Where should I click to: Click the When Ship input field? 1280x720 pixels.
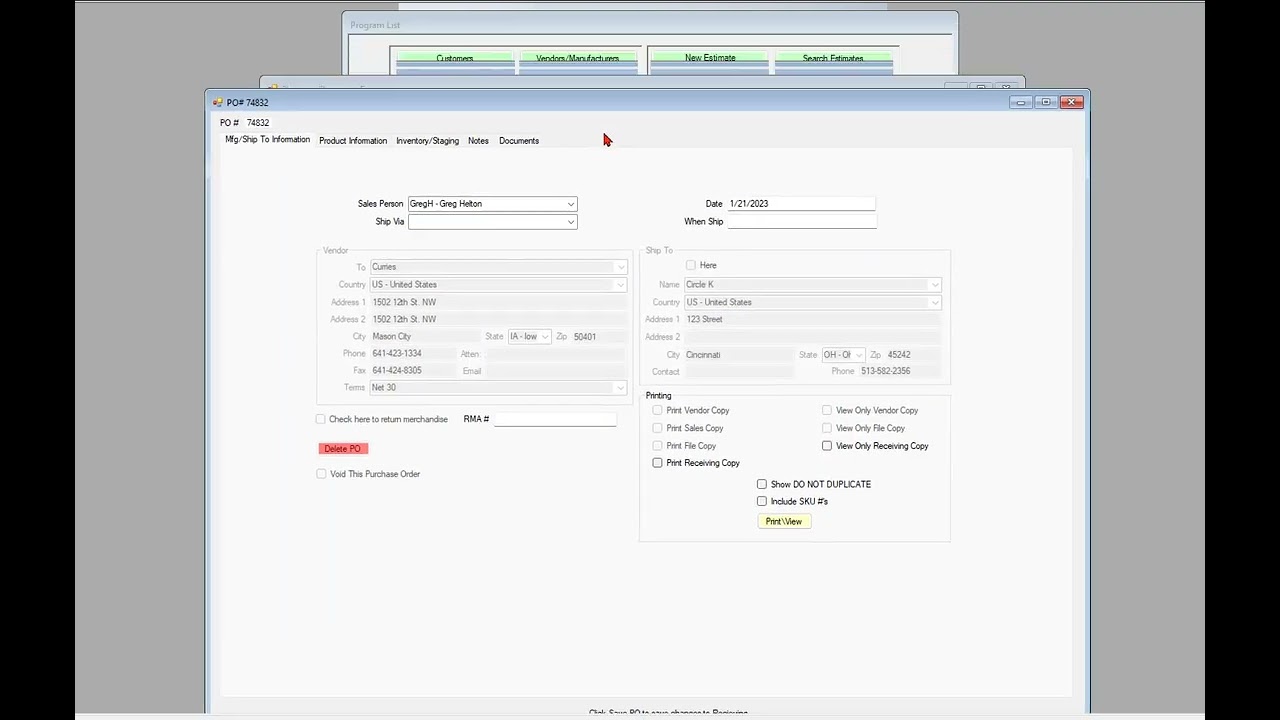801,222
